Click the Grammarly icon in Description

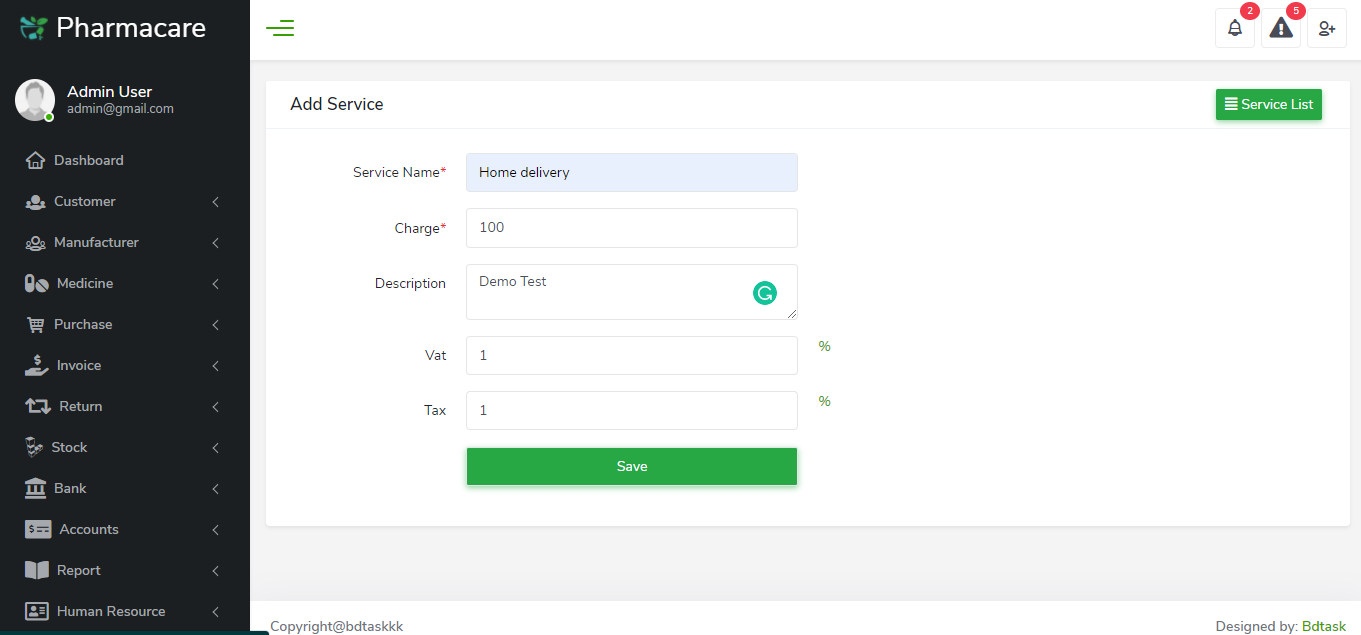[x=765, y=293]
